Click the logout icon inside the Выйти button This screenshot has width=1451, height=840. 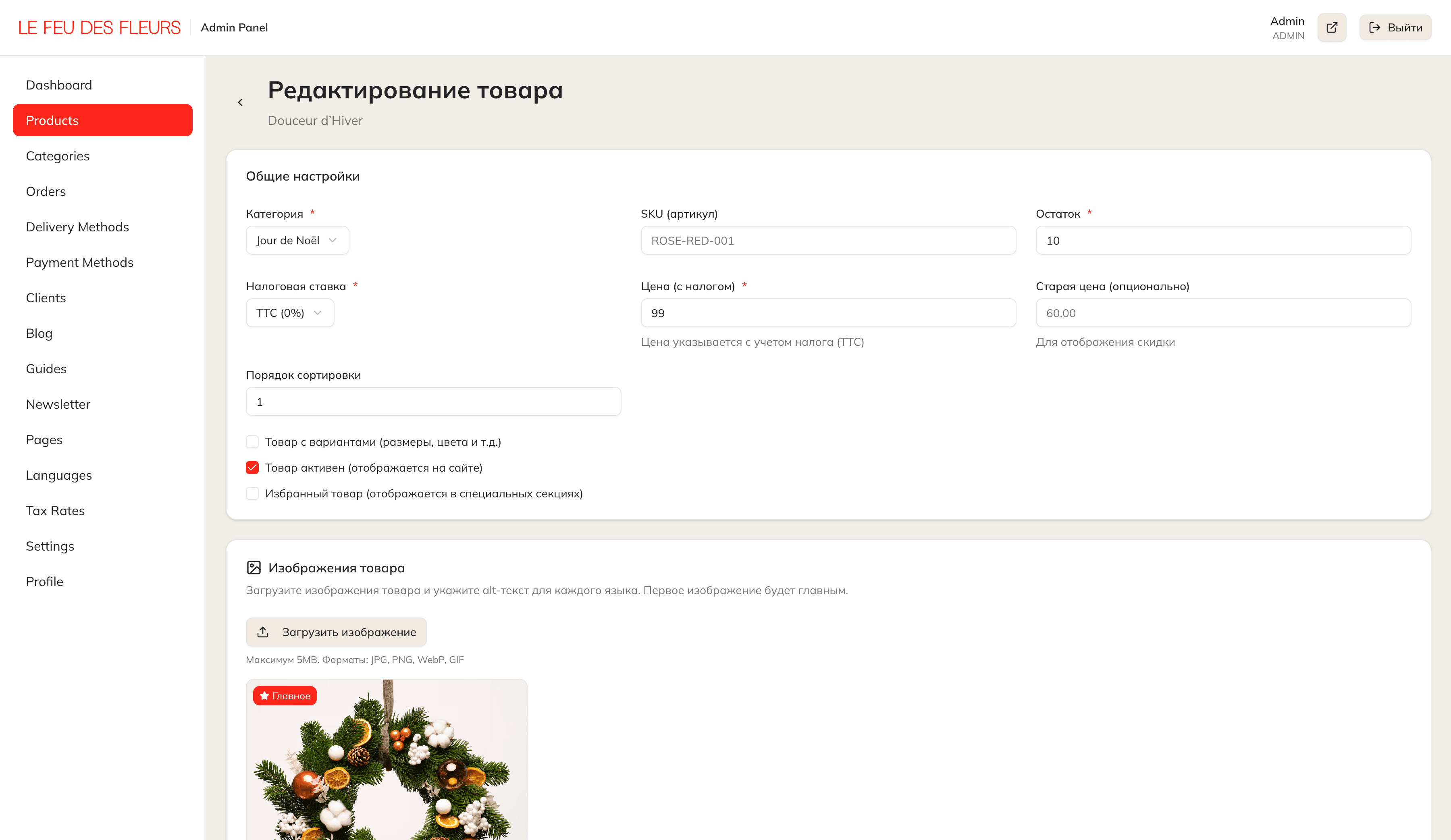point(1375,27)
